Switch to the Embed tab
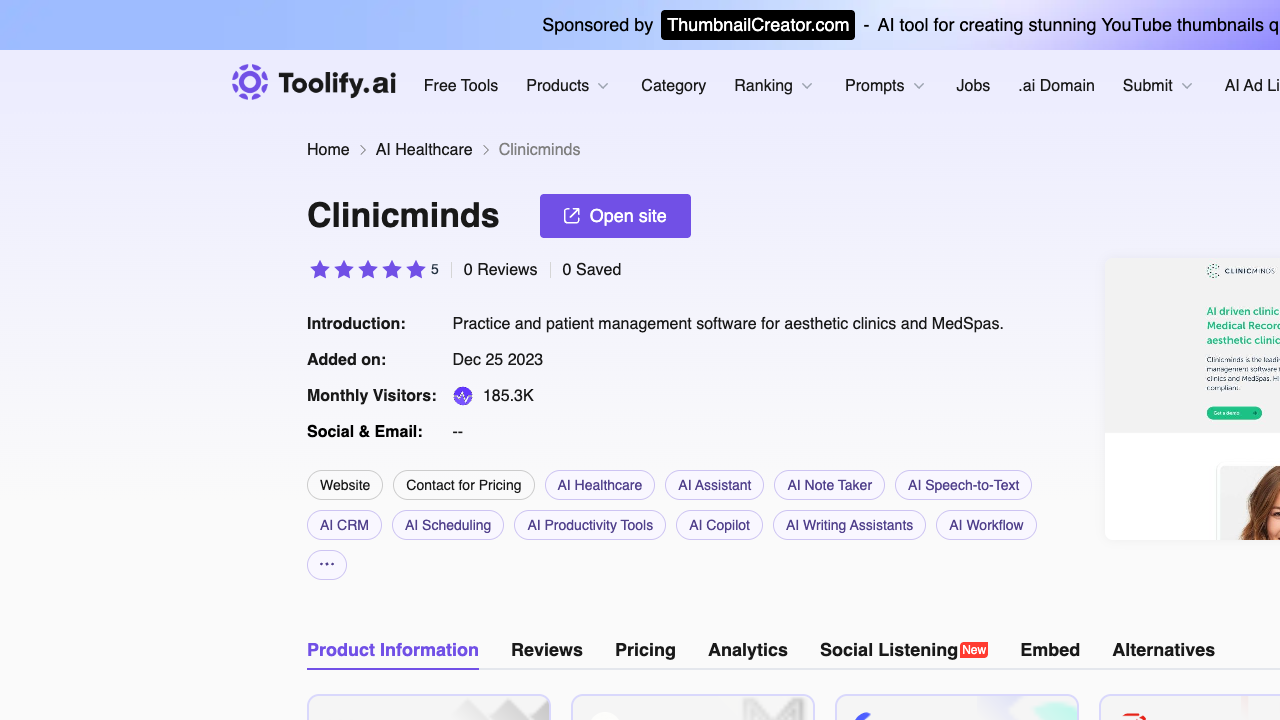Viewport: 1280px width, 720px height. [x=1050, y=650]
